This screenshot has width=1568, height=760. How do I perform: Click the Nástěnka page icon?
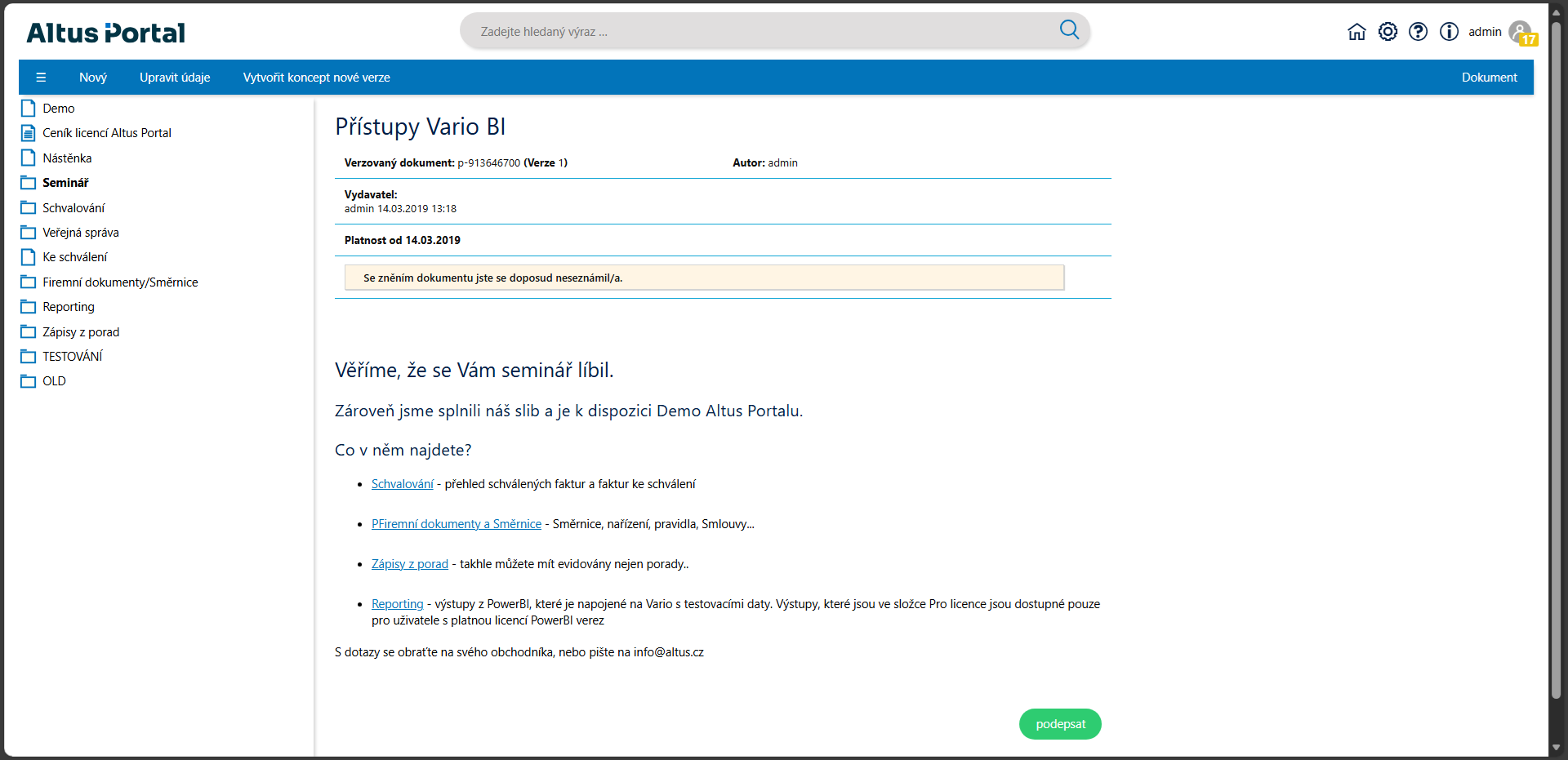29,158
